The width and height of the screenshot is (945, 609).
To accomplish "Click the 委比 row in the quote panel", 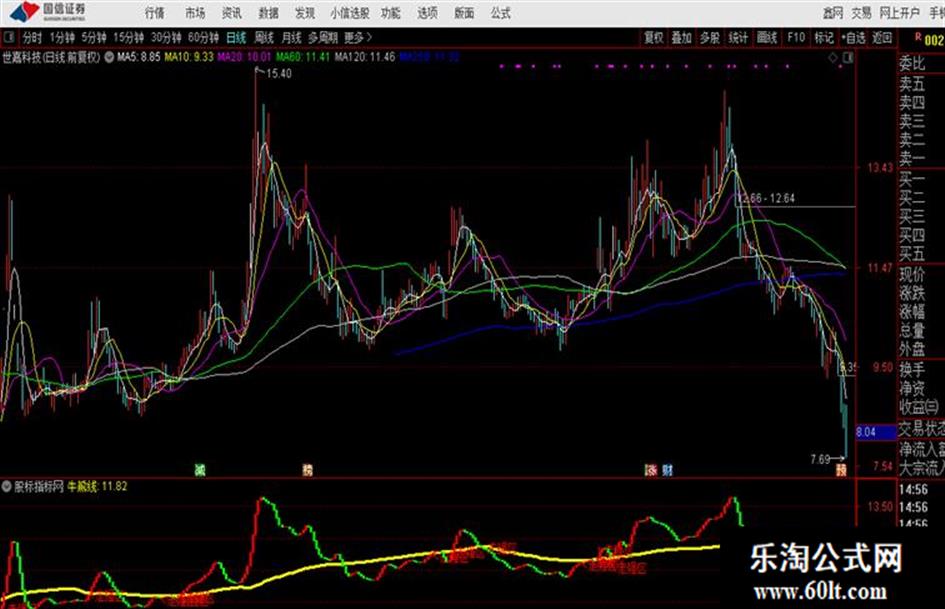I will coord(912,63).
